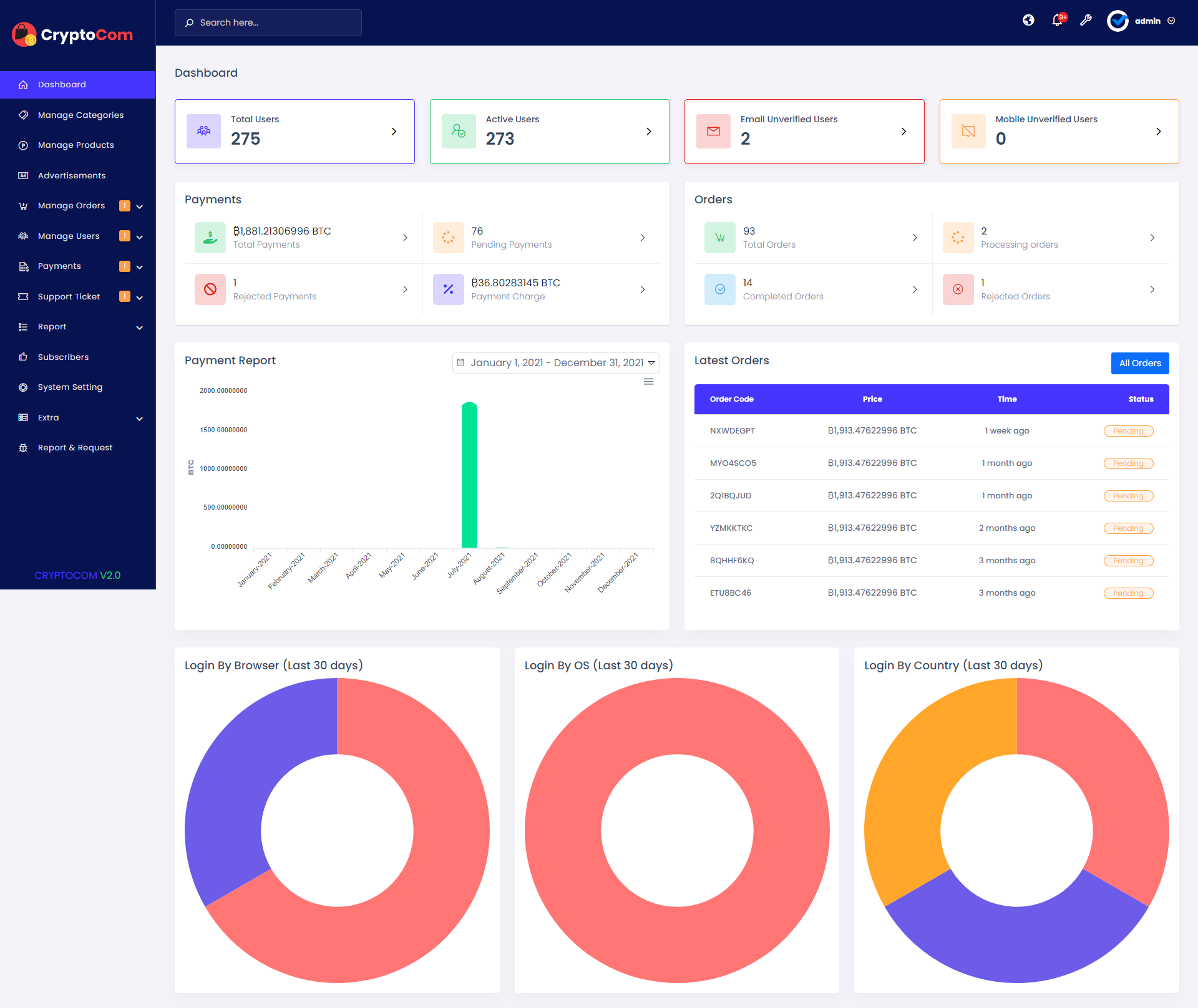Expand the Manage Orders submenu
Image resolution: width=1198 pixels, height=1008 pixels.
click(140, 206)
